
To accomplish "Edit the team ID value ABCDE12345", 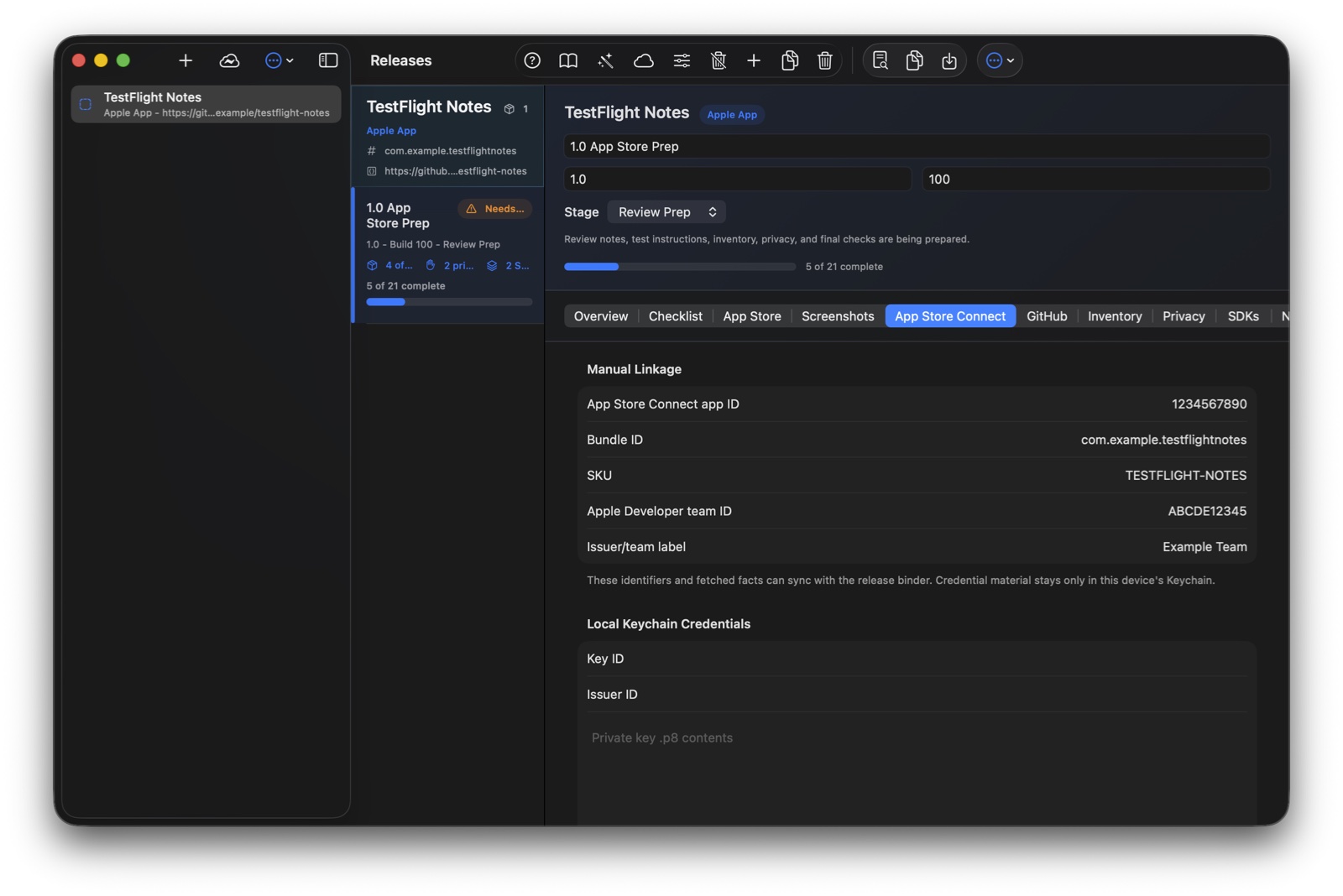I will point(1207,511).
